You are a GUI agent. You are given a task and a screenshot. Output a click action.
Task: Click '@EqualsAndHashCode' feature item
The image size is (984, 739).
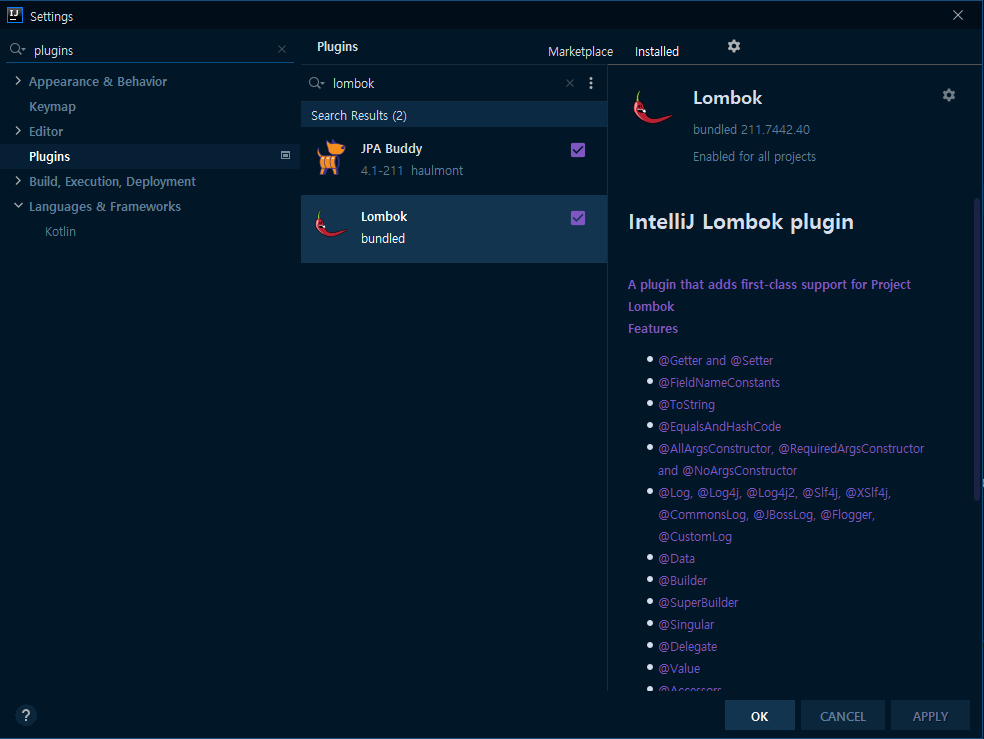(x=719, y=427)
